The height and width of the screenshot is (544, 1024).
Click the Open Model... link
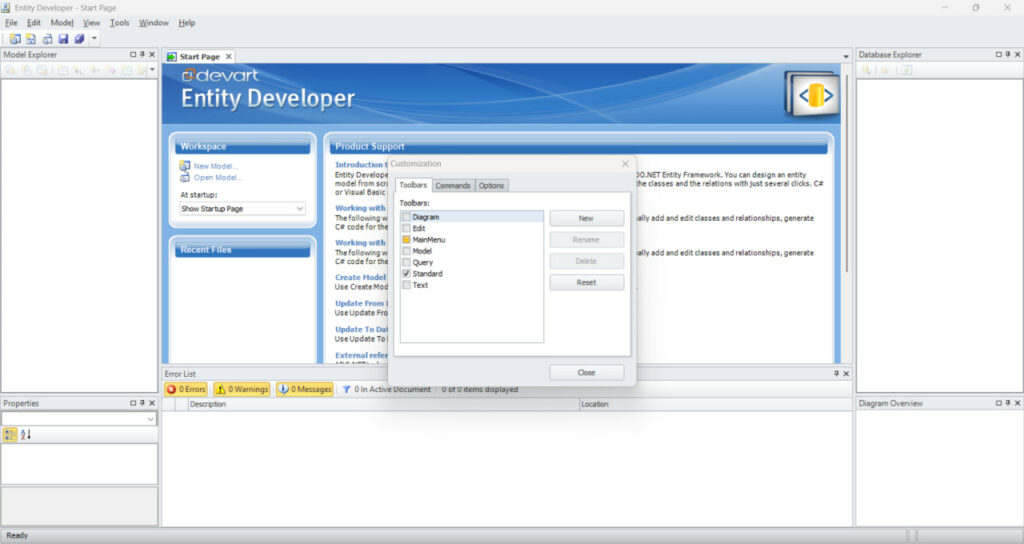pos(217,178)
